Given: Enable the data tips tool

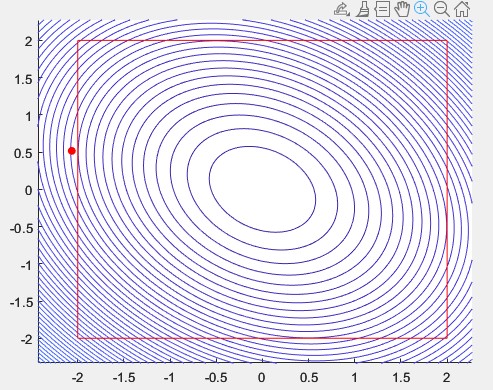Looking at the screenshot, I should 382,9.
